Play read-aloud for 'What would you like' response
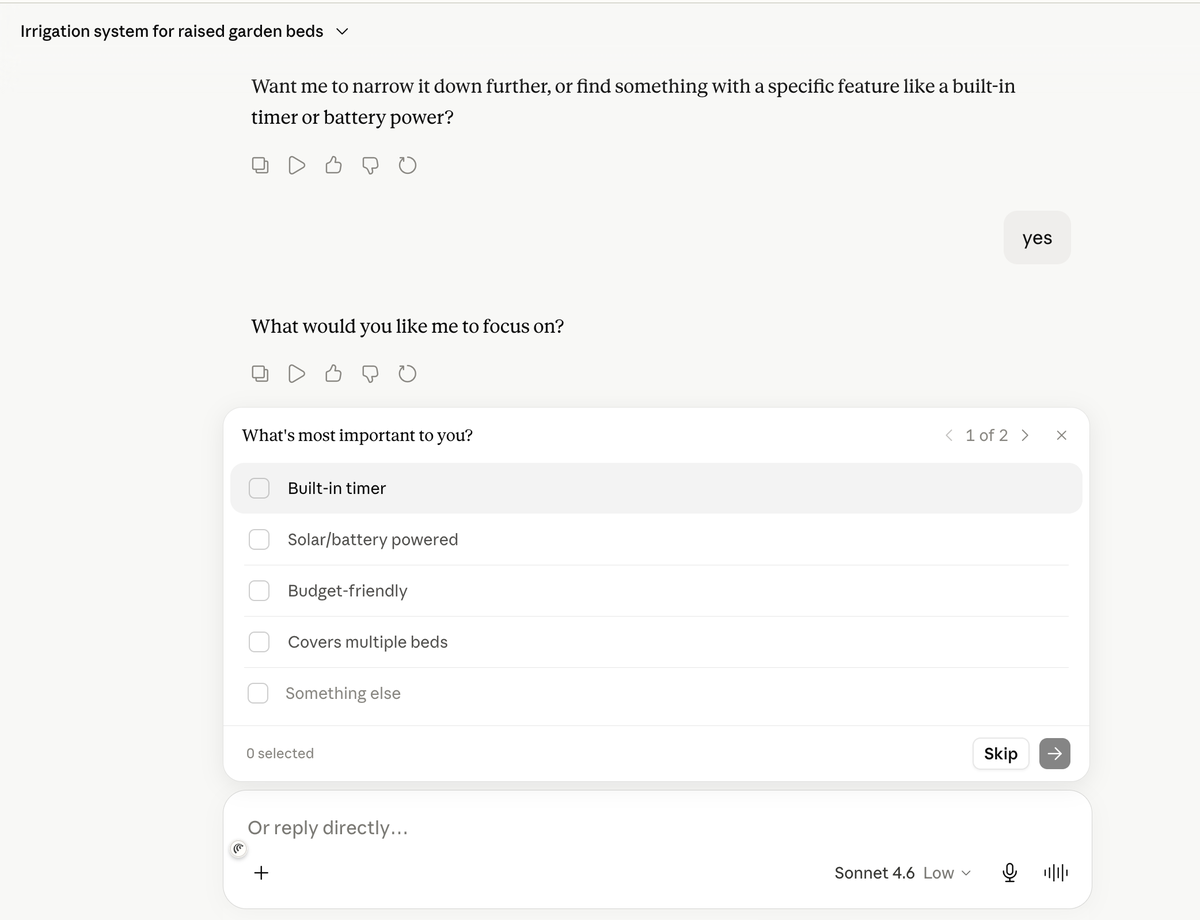Image resolution: width=1200 pixels, height=920 pixels. pos(297,374)
